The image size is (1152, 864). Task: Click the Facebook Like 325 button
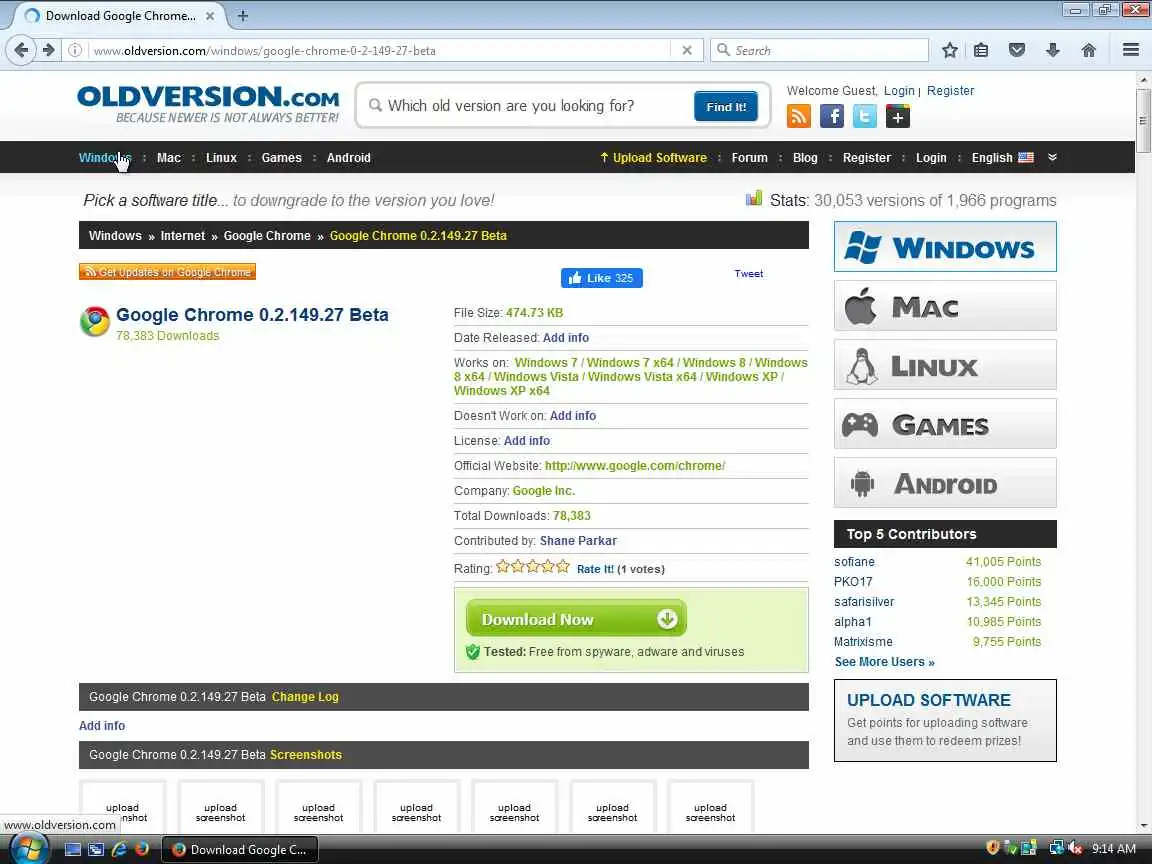602,278
